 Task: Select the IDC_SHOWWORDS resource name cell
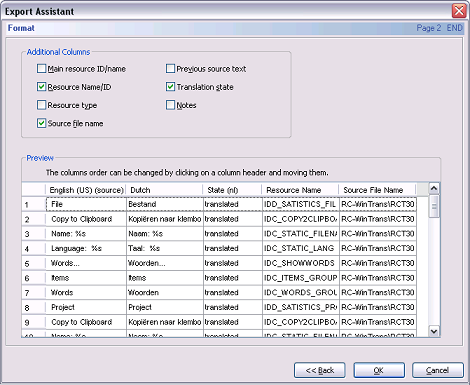301,263
